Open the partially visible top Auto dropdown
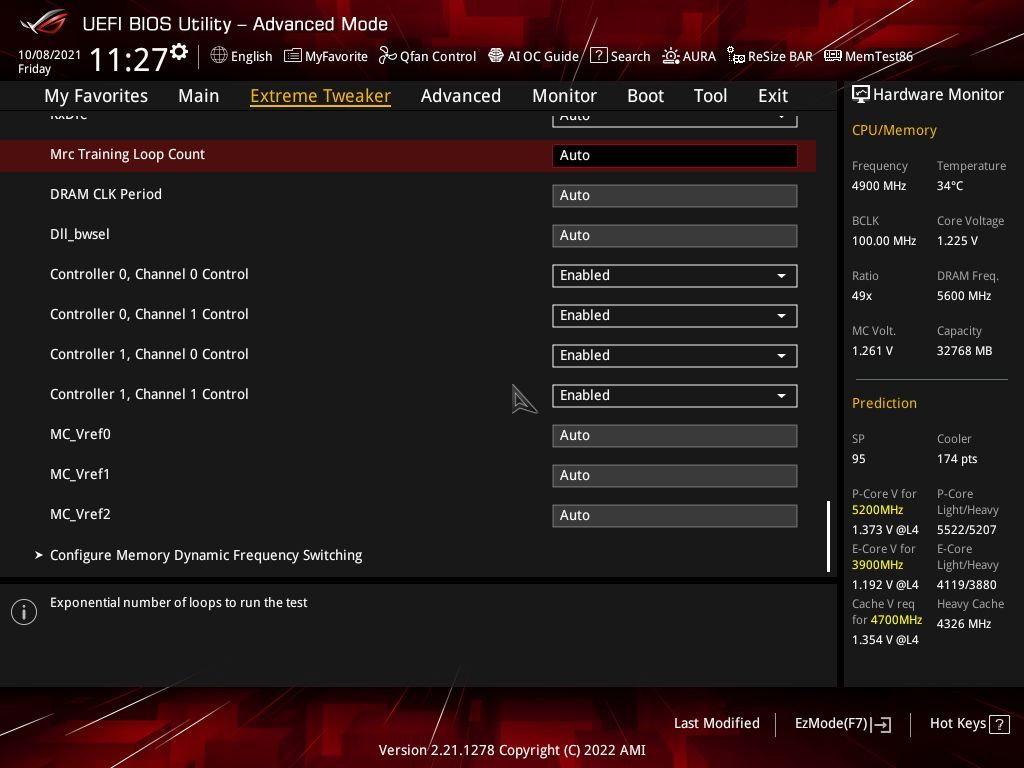Image resolution: width=1024 pixels, height=768 pixels. [x=675, y=119]
